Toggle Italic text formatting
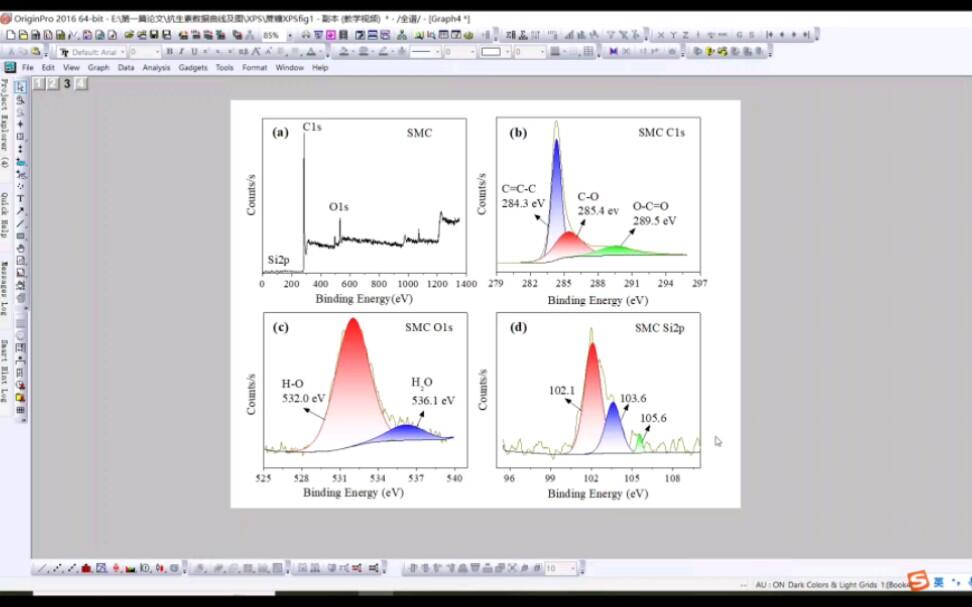 tap(182, 52)
